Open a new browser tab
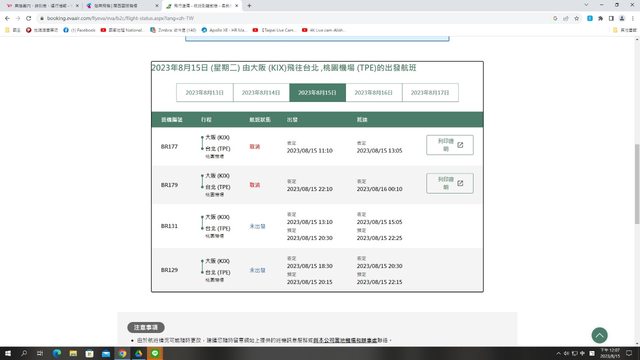The width and height of the screenshot is (640, 360). 249,6
